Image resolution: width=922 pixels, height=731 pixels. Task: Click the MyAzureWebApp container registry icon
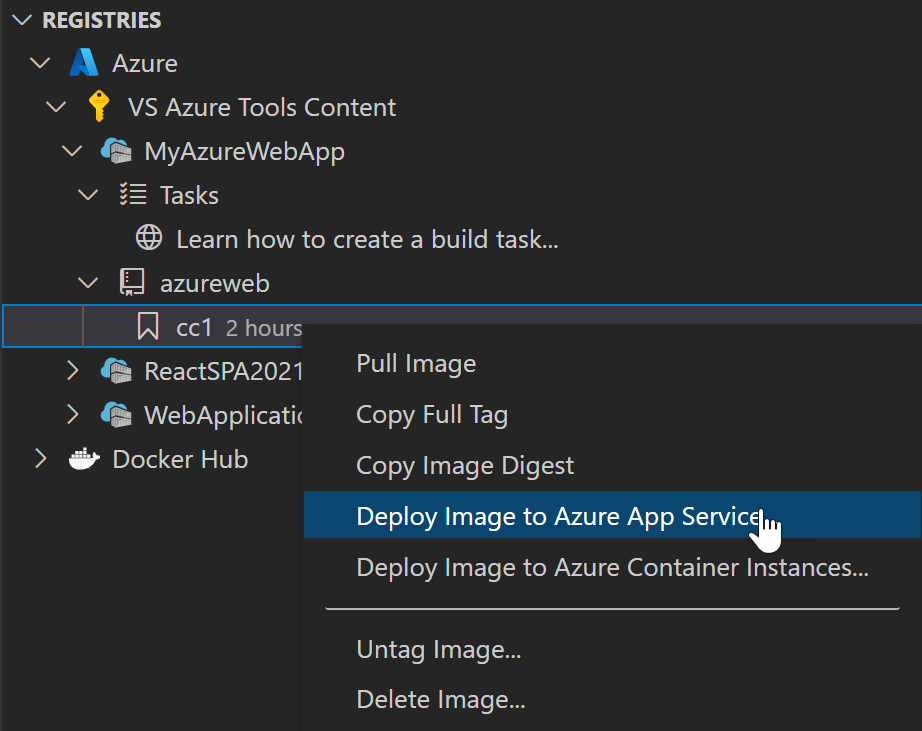pyautogui.click(x=116, y=151)
